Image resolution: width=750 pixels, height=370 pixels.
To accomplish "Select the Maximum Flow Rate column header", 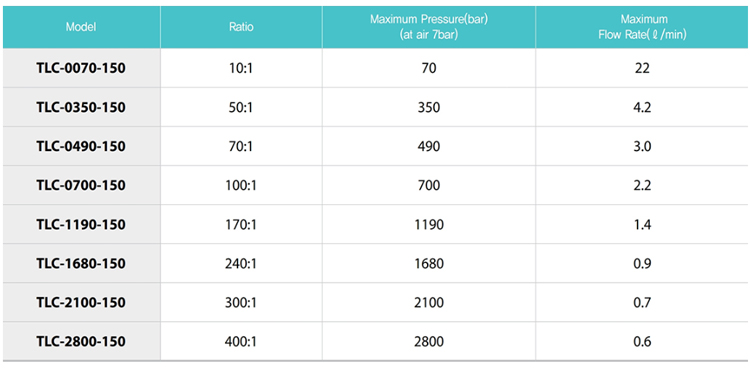I will pos(642,27).
